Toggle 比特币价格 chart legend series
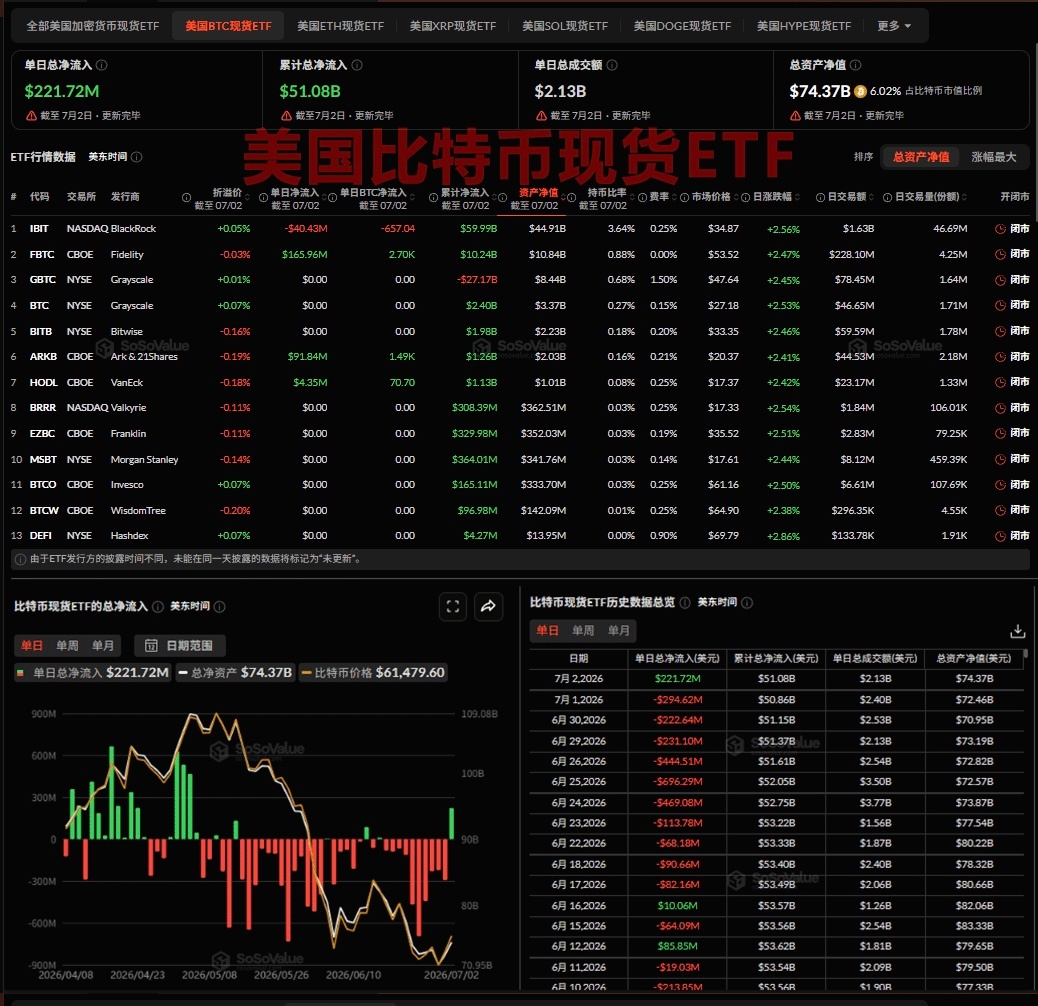 click(373, 672)
